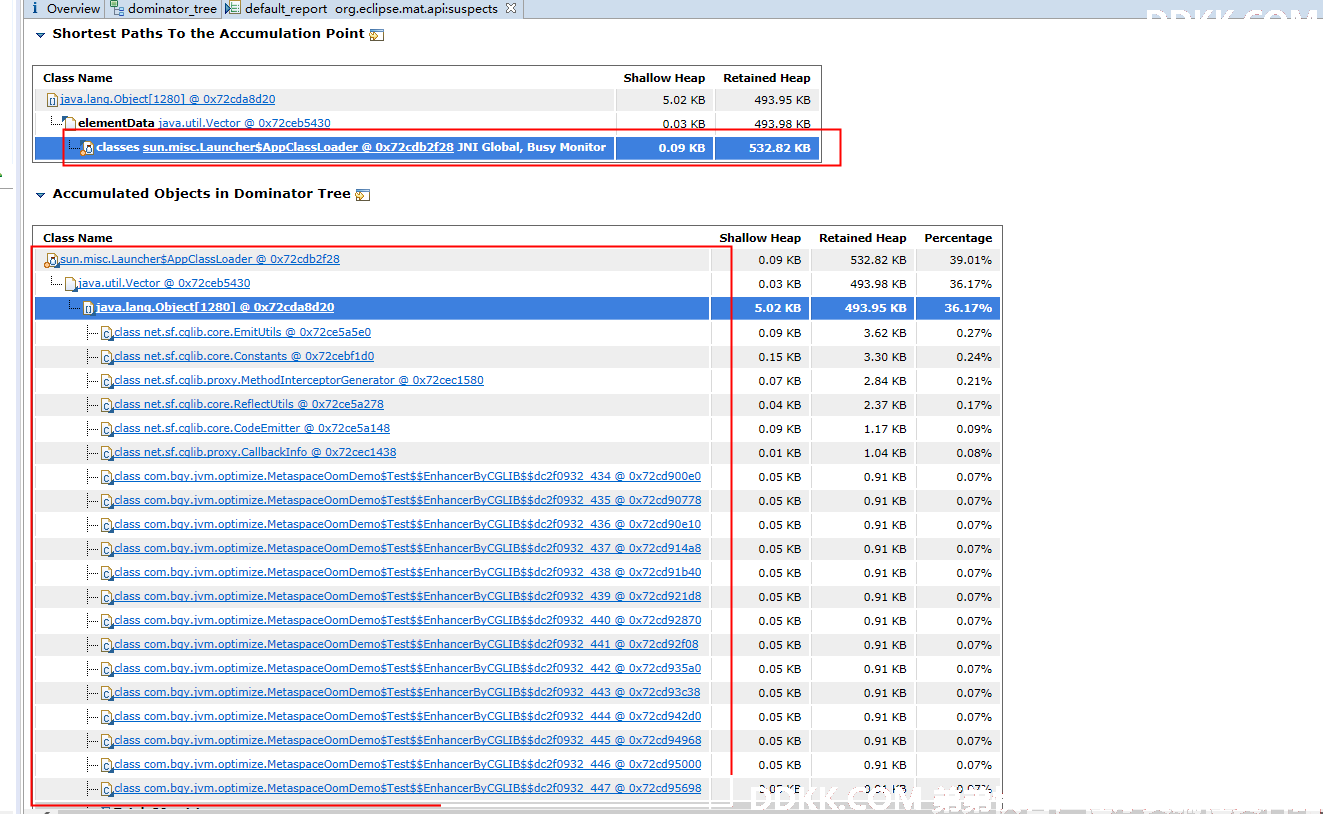Click array icon of java.lang.Object[1280] in Shortest Paths
Screen dimensions: 1323x814
tap(52, 100)
